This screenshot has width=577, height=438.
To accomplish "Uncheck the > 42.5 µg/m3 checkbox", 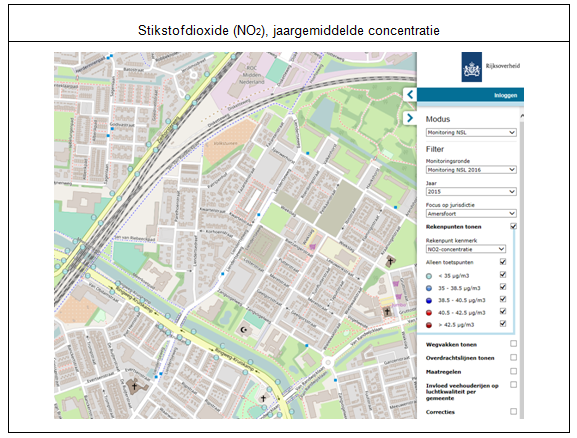I will coord(503,324).
